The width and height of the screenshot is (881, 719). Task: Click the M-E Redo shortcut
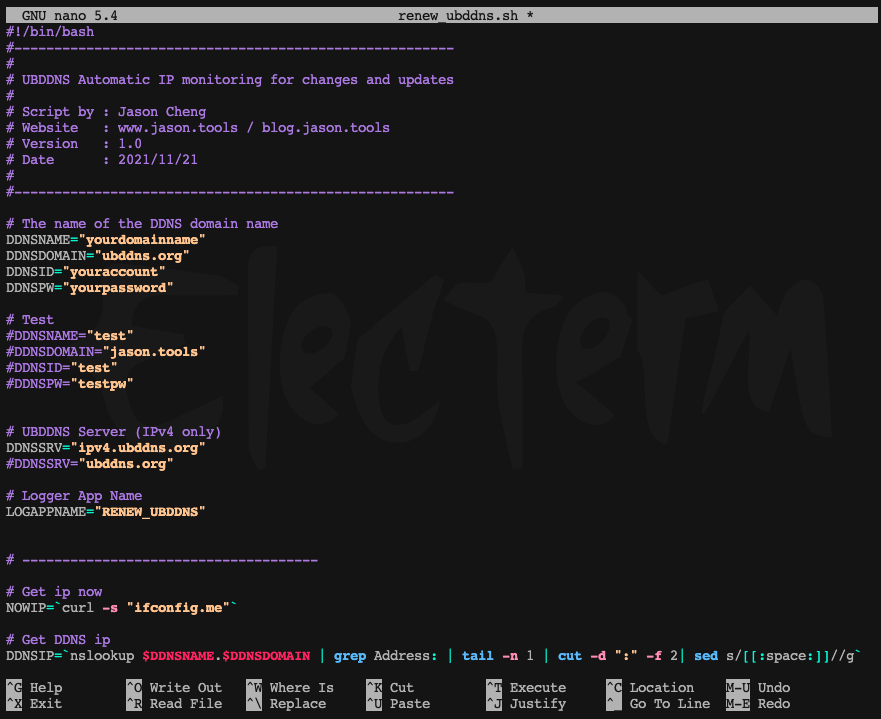tap(758, 703)
